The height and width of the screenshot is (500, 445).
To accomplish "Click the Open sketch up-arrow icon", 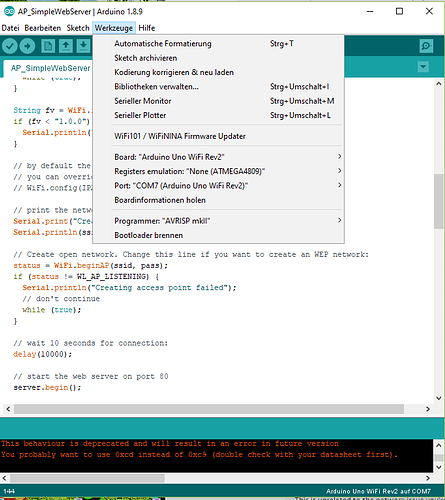I will 66,46.
